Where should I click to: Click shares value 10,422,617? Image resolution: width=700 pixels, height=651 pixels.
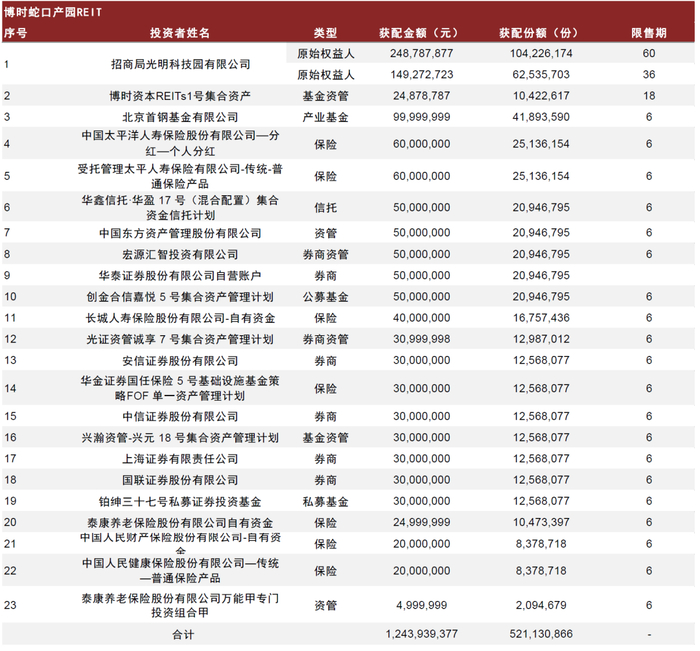[541, 96]
